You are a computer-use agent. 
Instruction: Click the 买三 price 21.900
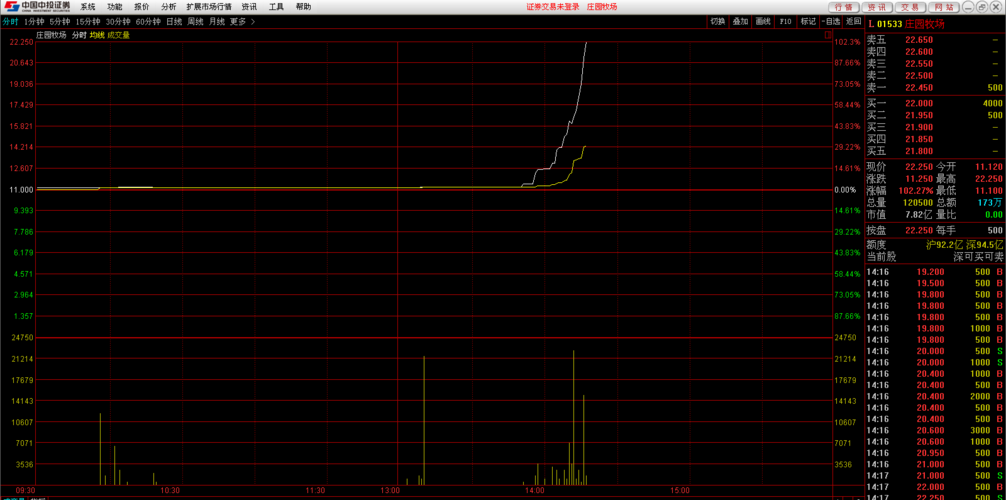coord(919,127)
